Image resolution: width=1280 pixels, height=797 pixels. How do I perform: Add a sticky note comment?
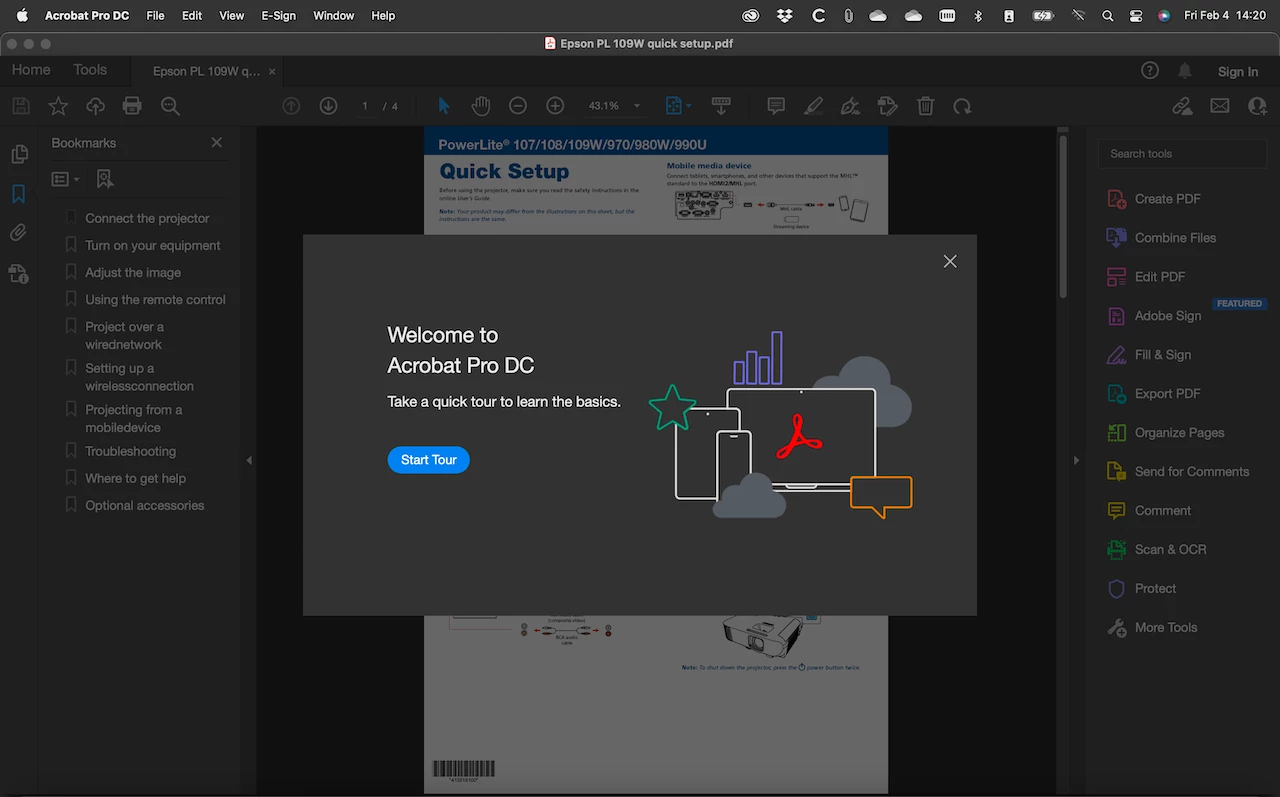(x=775, y=106)
